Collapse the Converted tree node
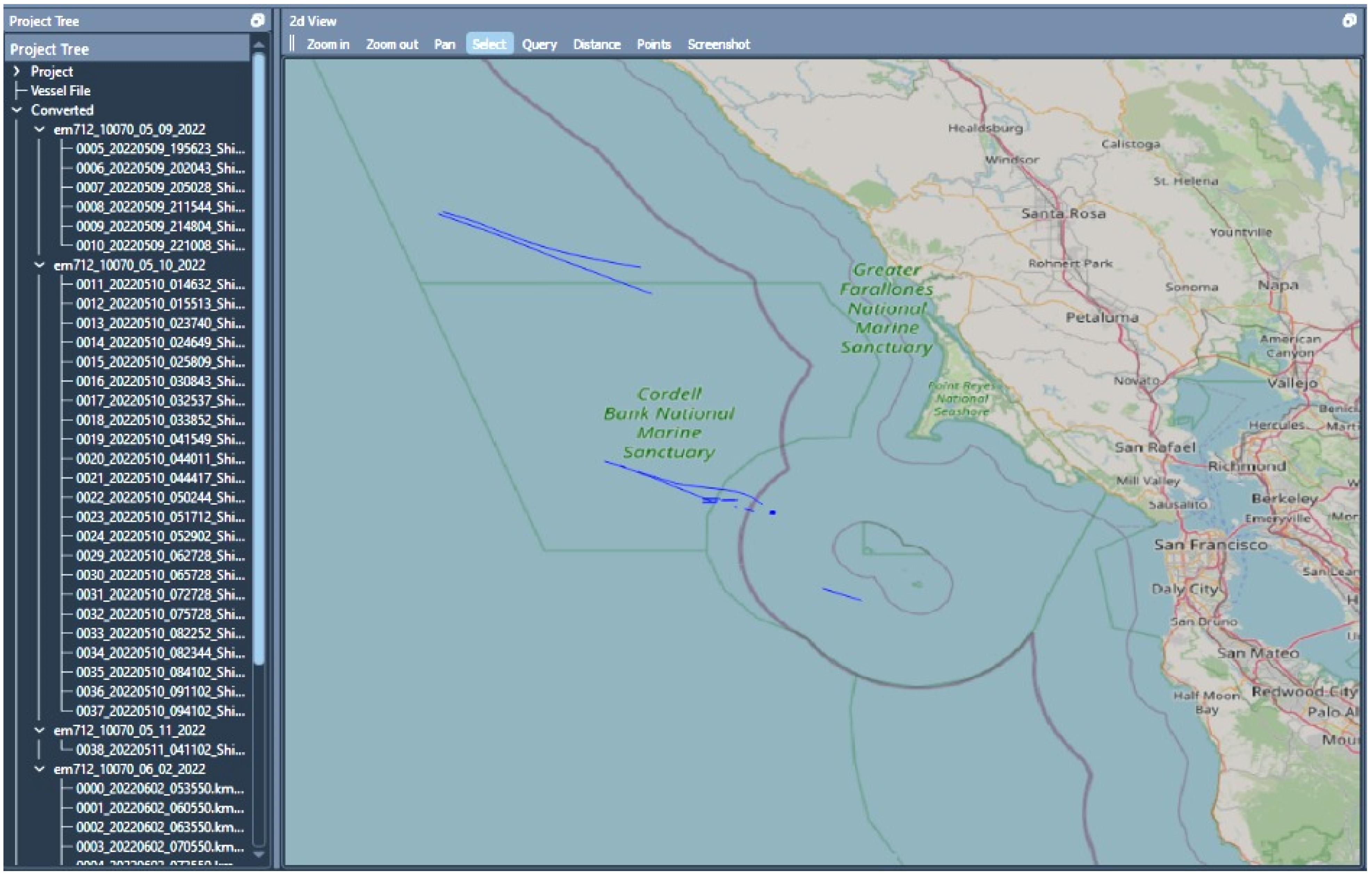 point(17,110)
